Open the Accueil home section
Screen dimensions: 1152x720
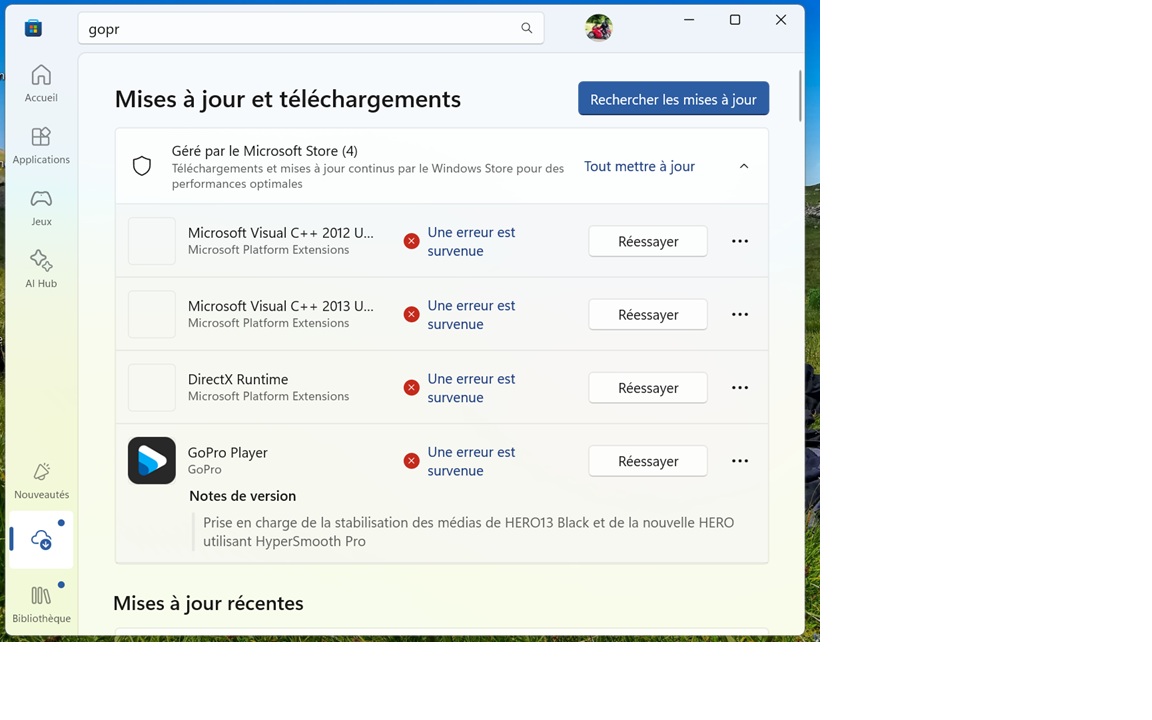(x=41, y=83)
